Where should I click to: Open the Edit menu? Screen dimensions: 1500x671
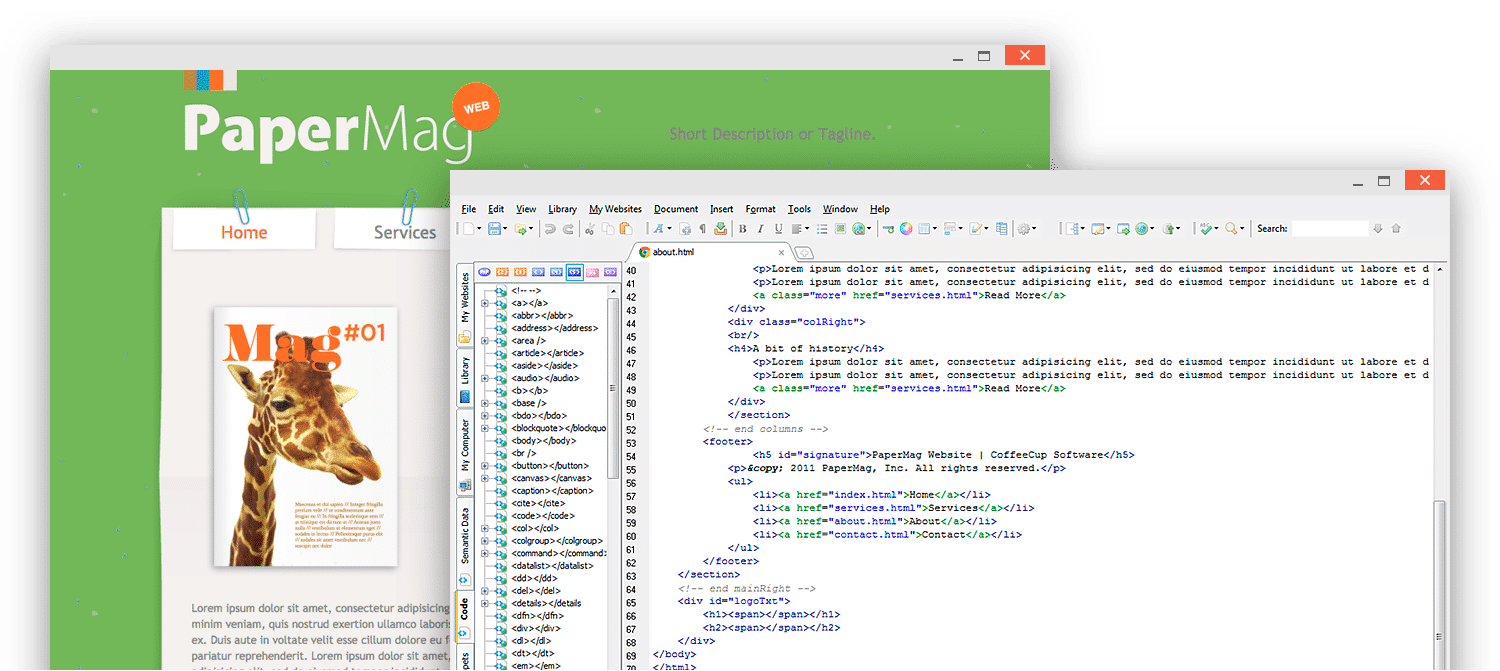click(496, 209)
